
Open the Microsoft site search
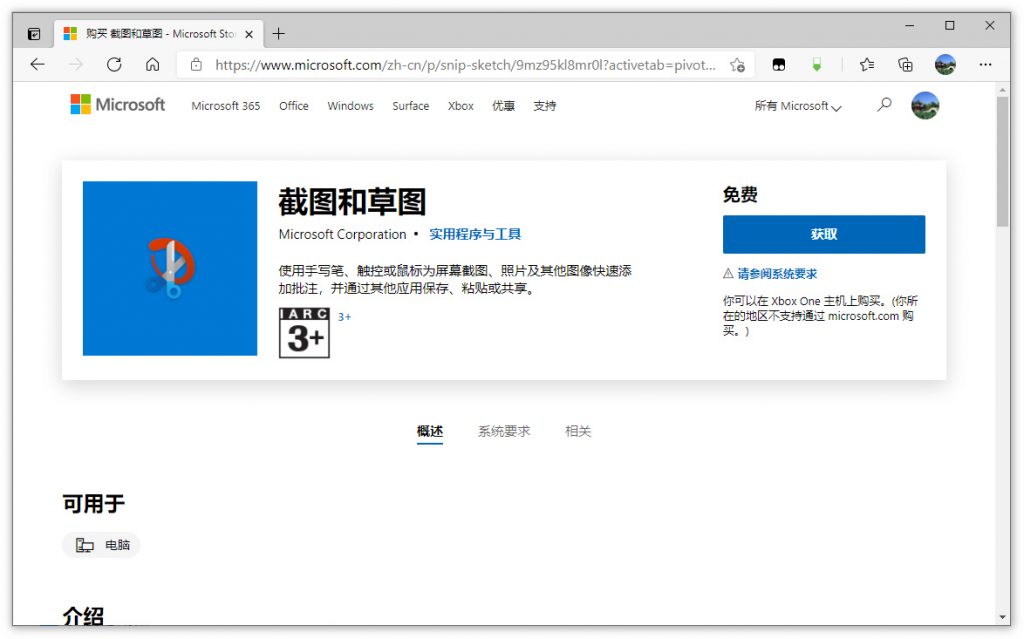coord(884,105)
